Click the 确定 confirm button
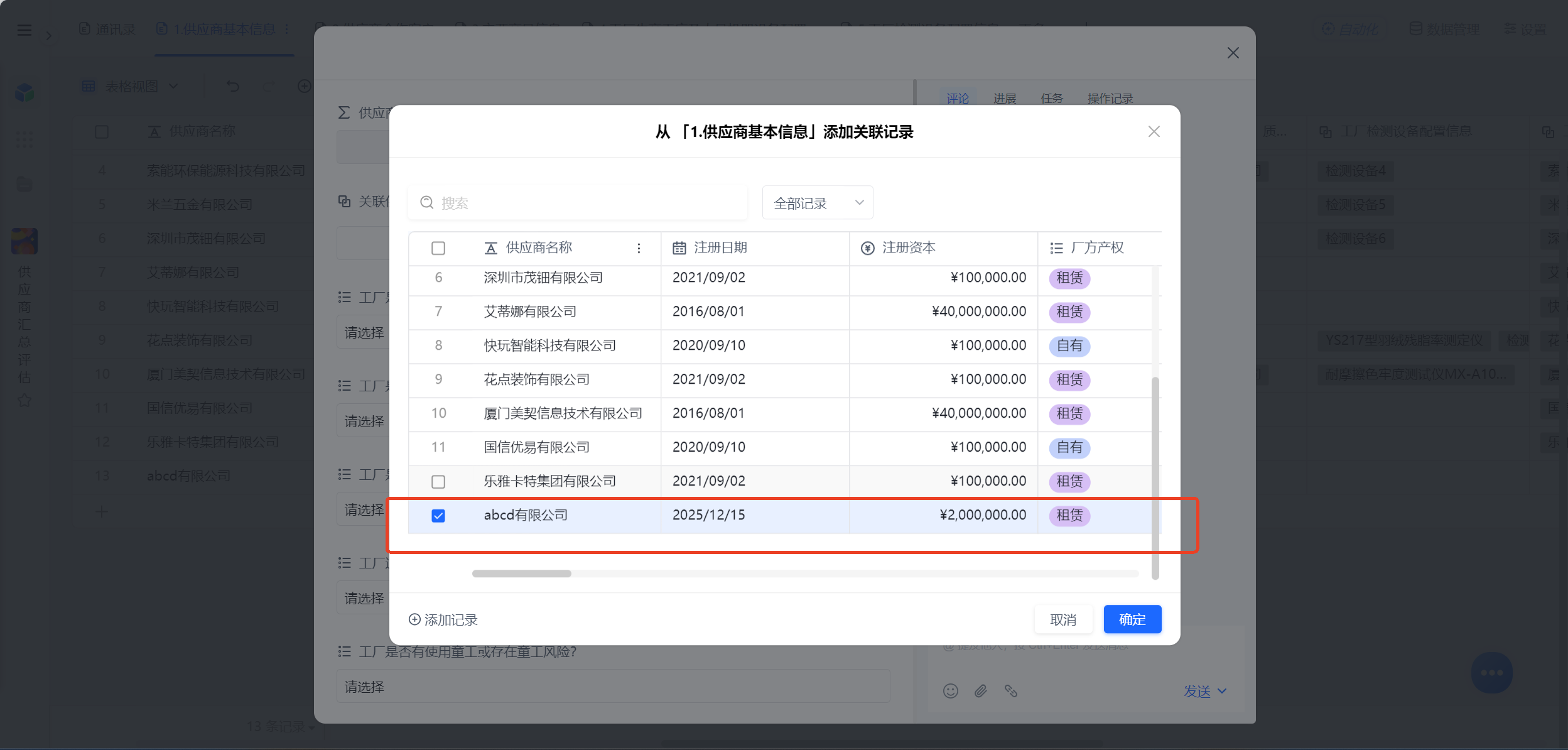The height and width of the screenshot is (750, 1568). tap(1132, 619)
